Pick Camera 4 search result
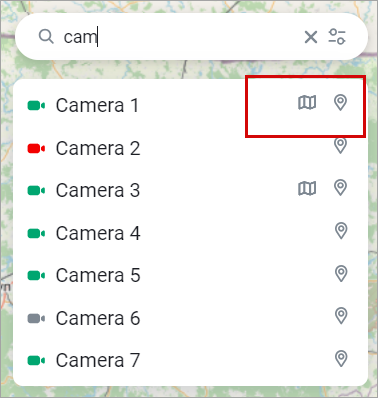378x398 pixels. (190, 233)
